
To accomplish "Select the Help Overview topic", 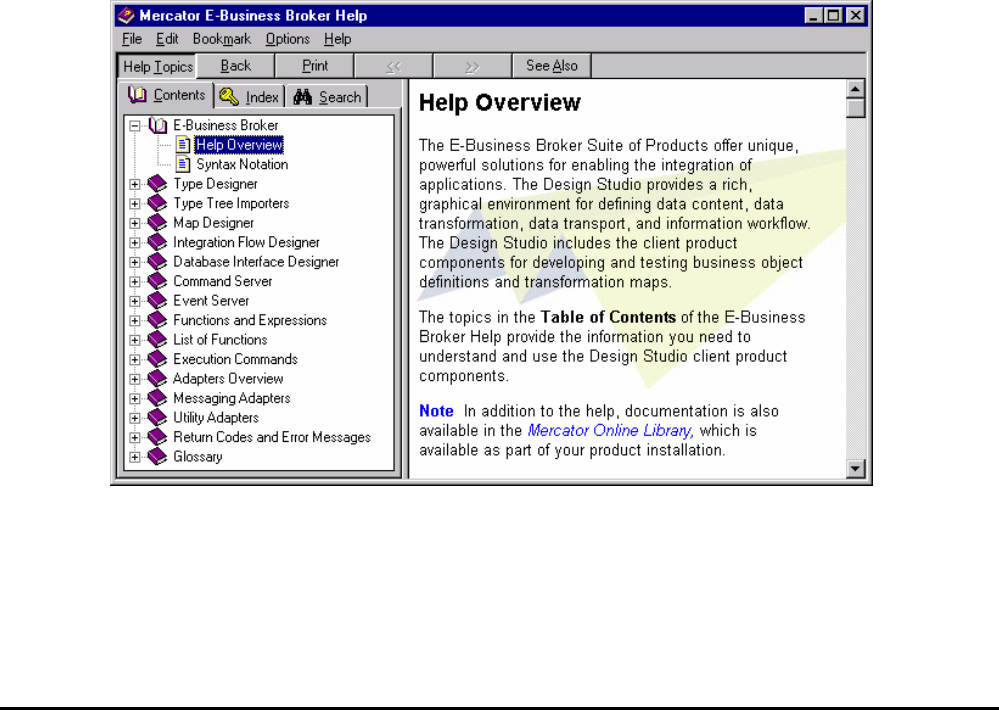I will pyautogui.click(x=239, y=145).
